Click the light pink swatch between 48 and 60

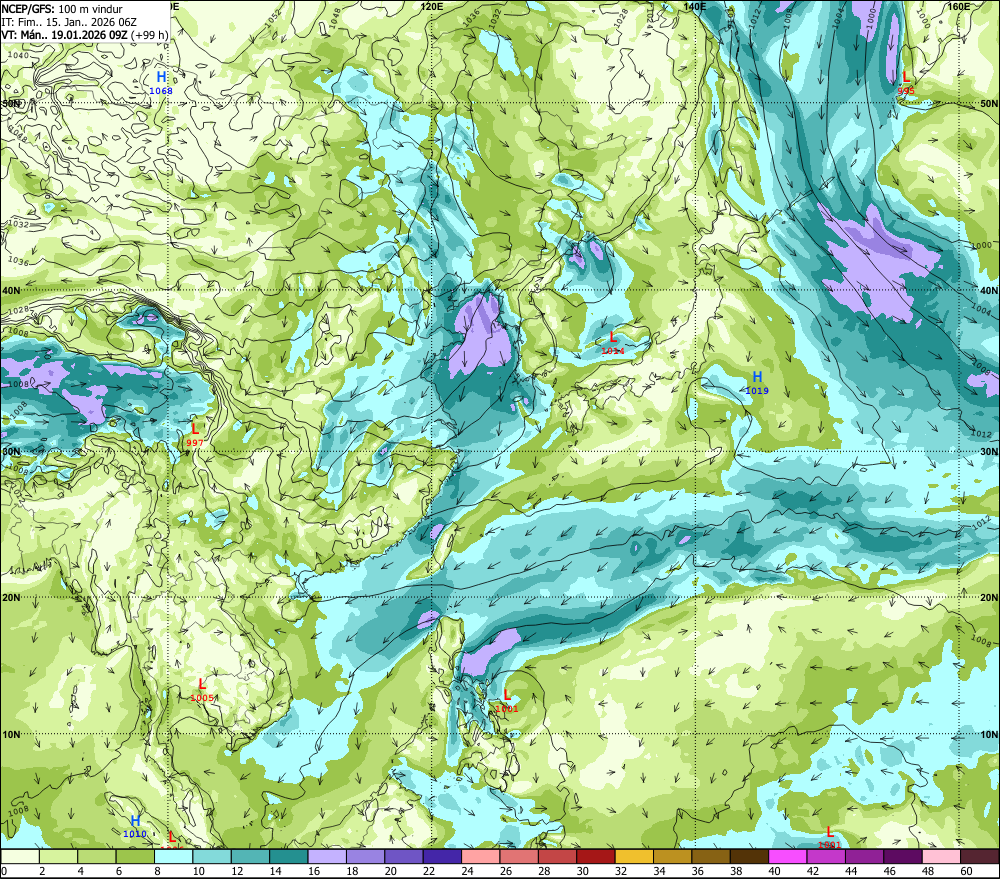click(941, 856)
